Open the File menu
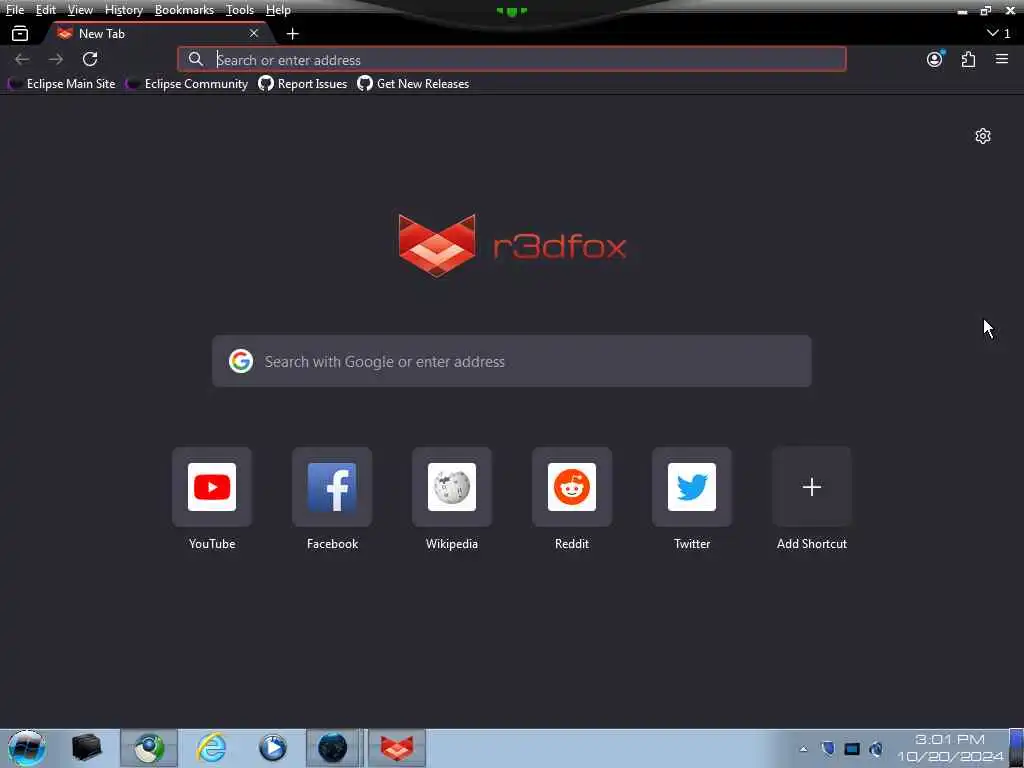Image resolution: width=1024 pixels, height=768 pixels. 15,10
